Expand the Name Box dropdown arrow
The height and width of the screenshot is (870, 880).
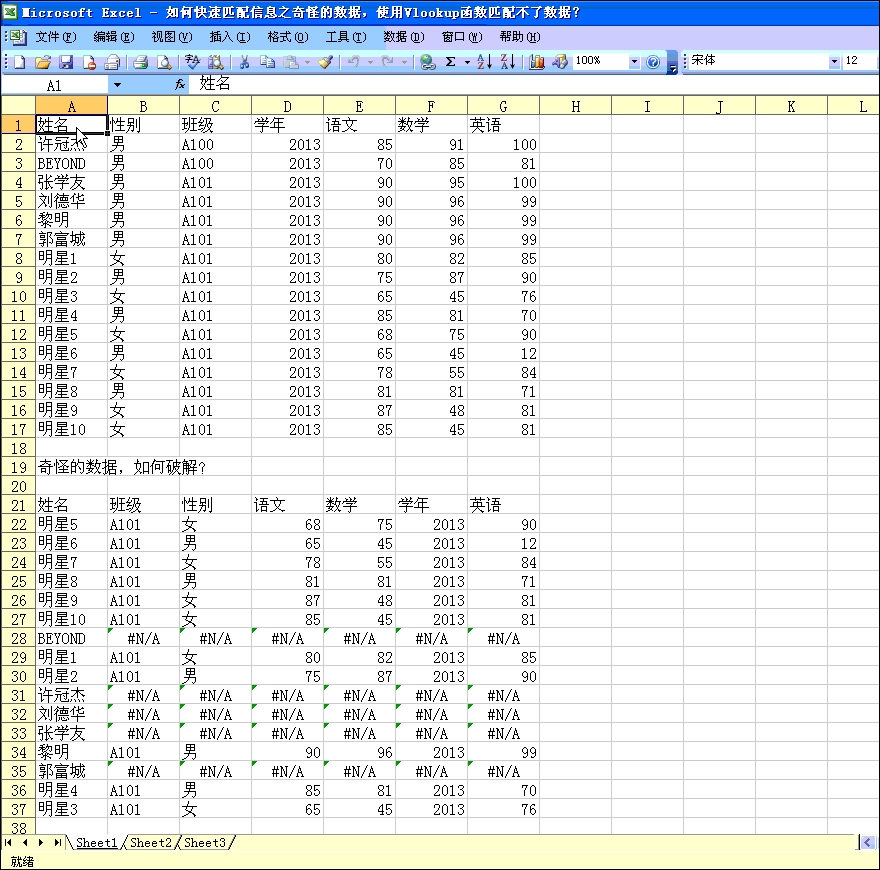117,85
